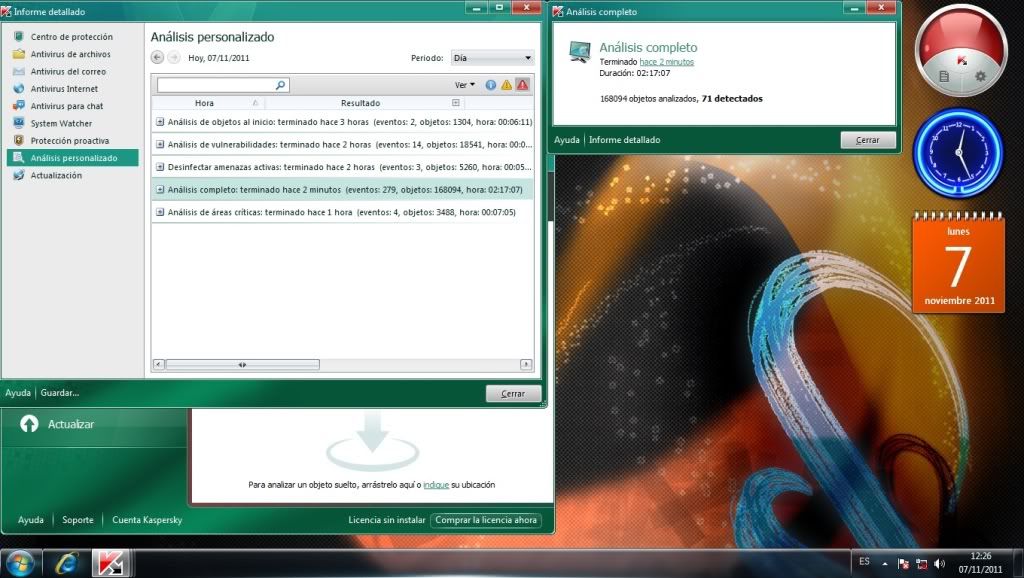The width and height of the screenshot is (1024, 578).
Task: Click the settings gear on Kaspersky gadget
Action: (980, 76)
